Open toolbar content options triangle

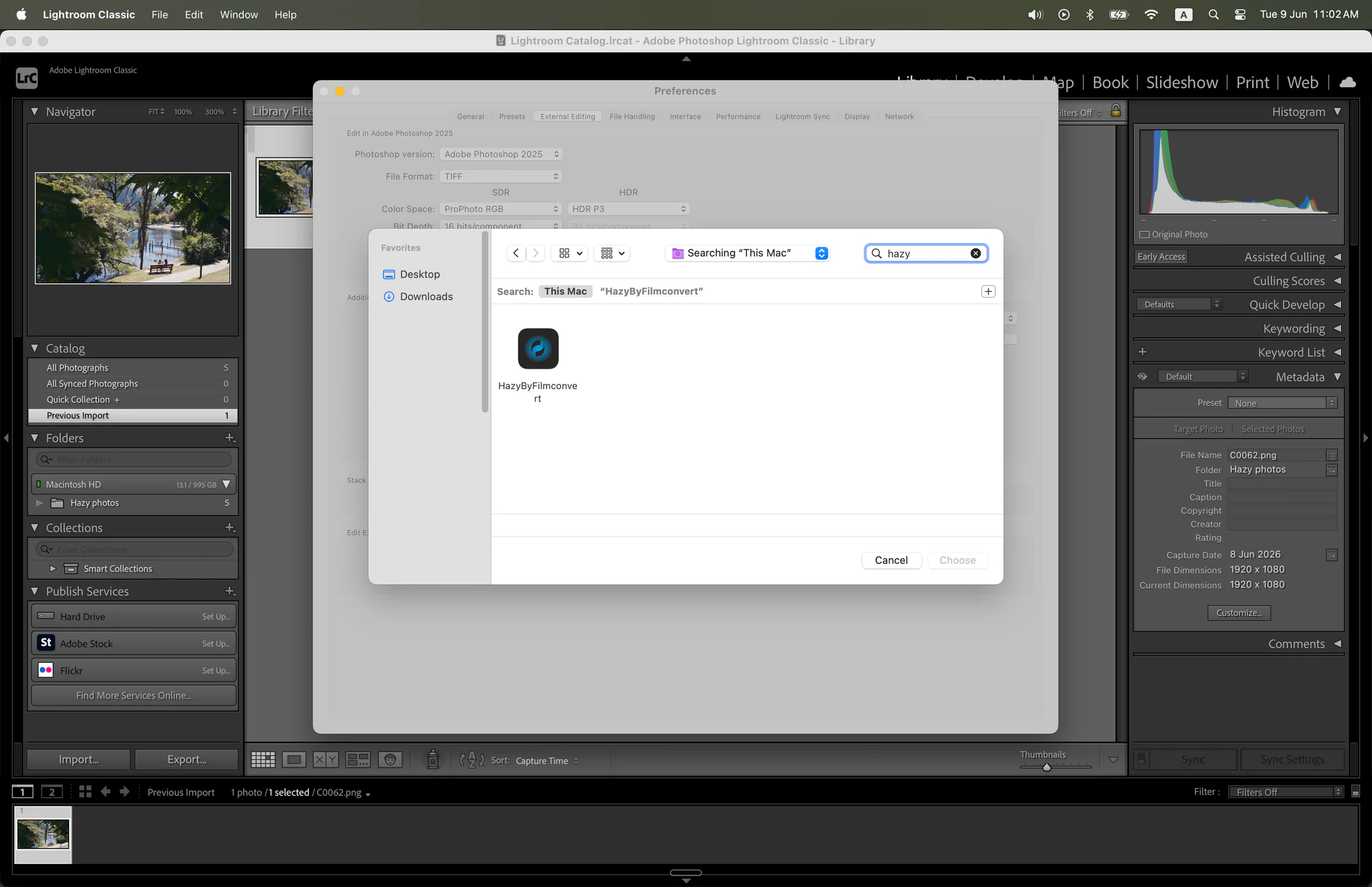coord(1113,760)
